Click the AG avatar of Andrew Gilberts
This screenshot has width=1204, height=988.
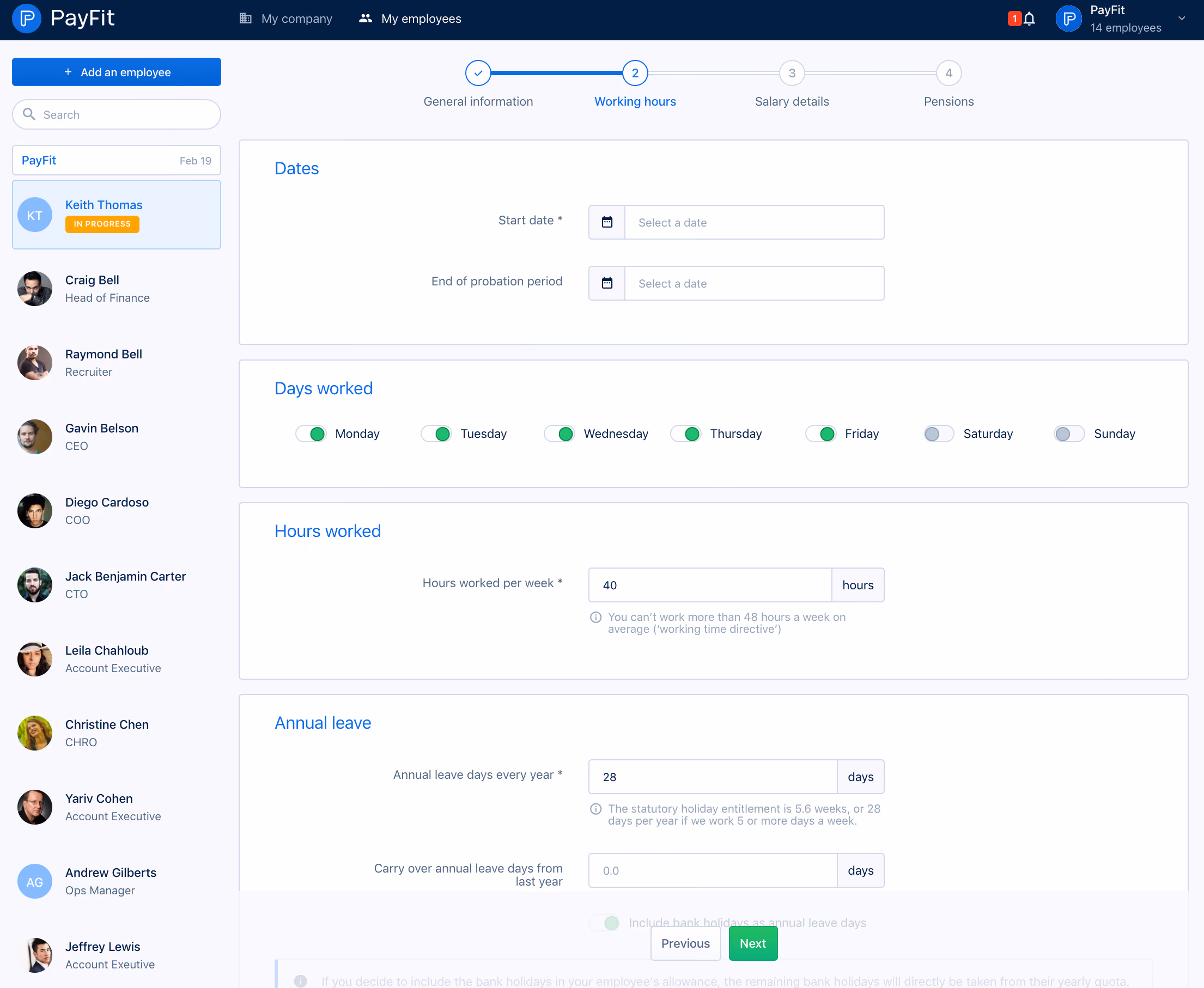pos(35,881)
